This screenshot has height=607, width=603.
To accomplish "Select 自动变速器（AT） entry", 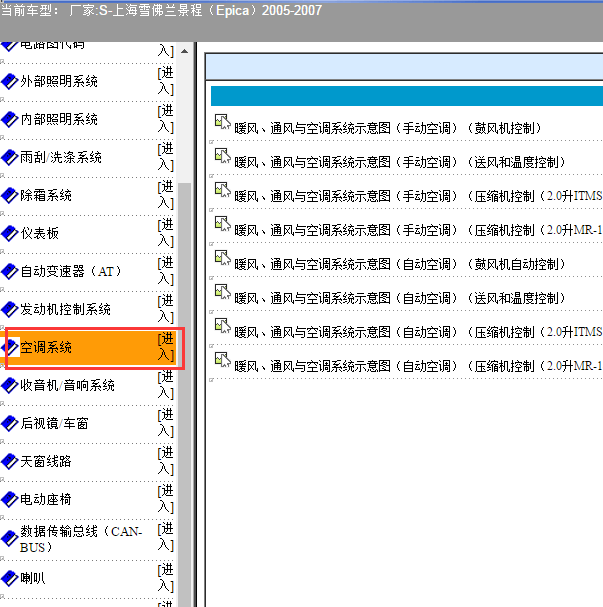I will click(x=71, y=271).
